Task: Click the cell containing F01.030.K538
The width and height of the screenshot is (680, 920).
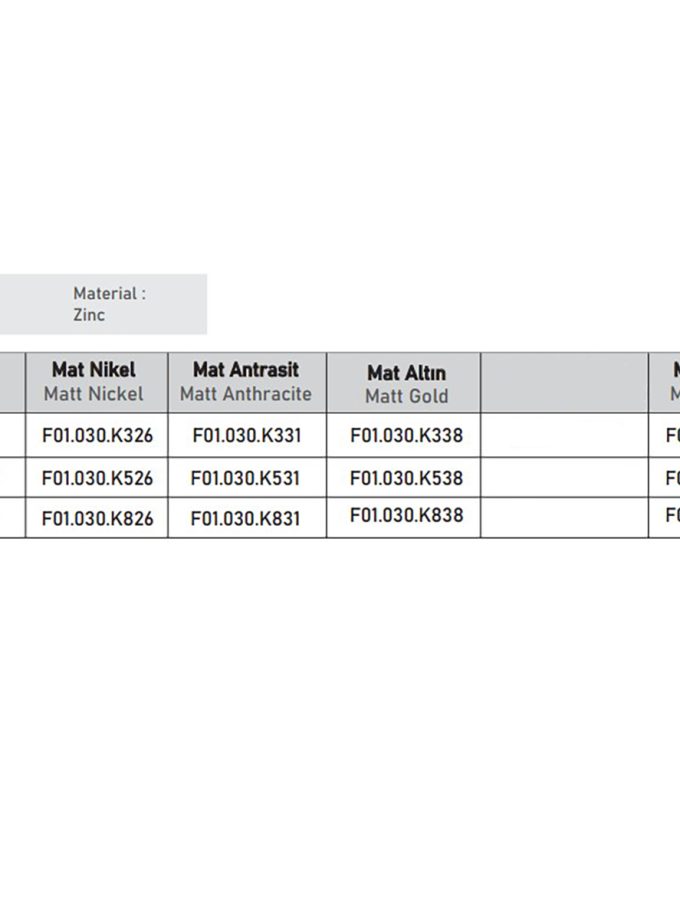Action: [x=406, y=478]
